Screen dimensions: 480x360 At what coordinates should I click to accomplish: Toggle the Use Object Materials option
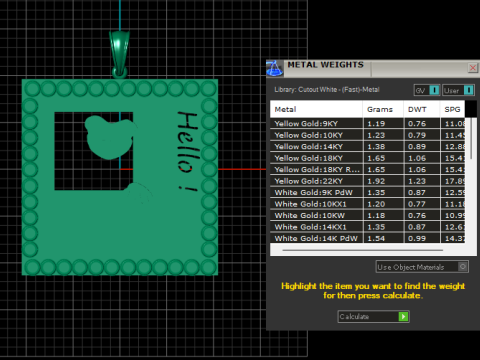point(422,267)
